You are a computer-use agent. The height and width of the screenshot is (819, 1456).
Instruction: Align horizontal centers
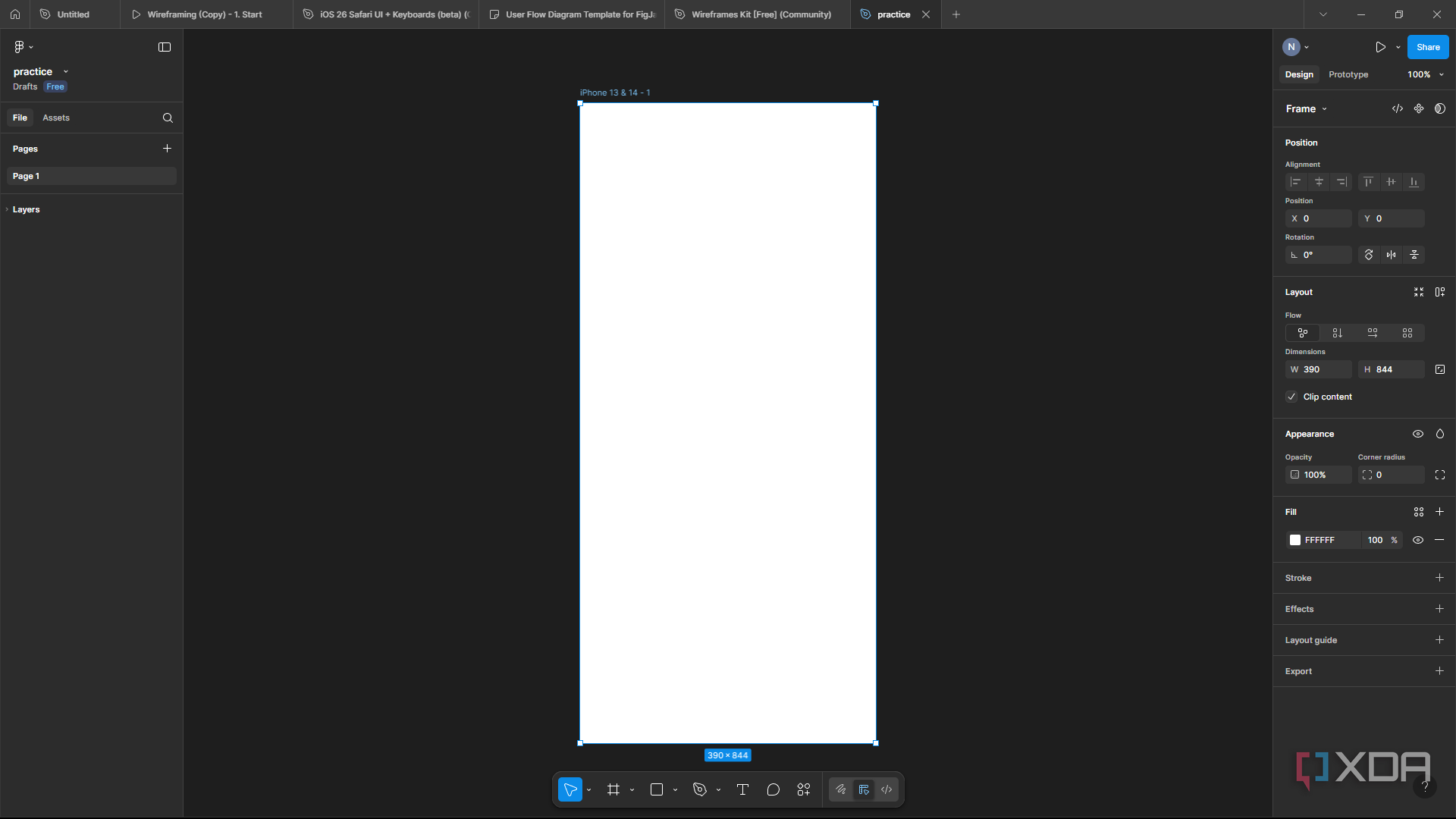tap(1319, 182)
